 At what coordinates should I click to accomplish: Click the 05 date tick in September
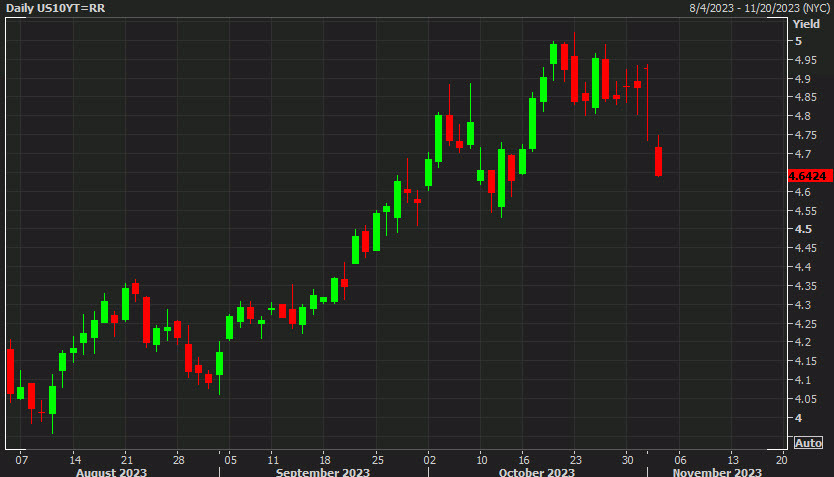(x=230, y=460)
